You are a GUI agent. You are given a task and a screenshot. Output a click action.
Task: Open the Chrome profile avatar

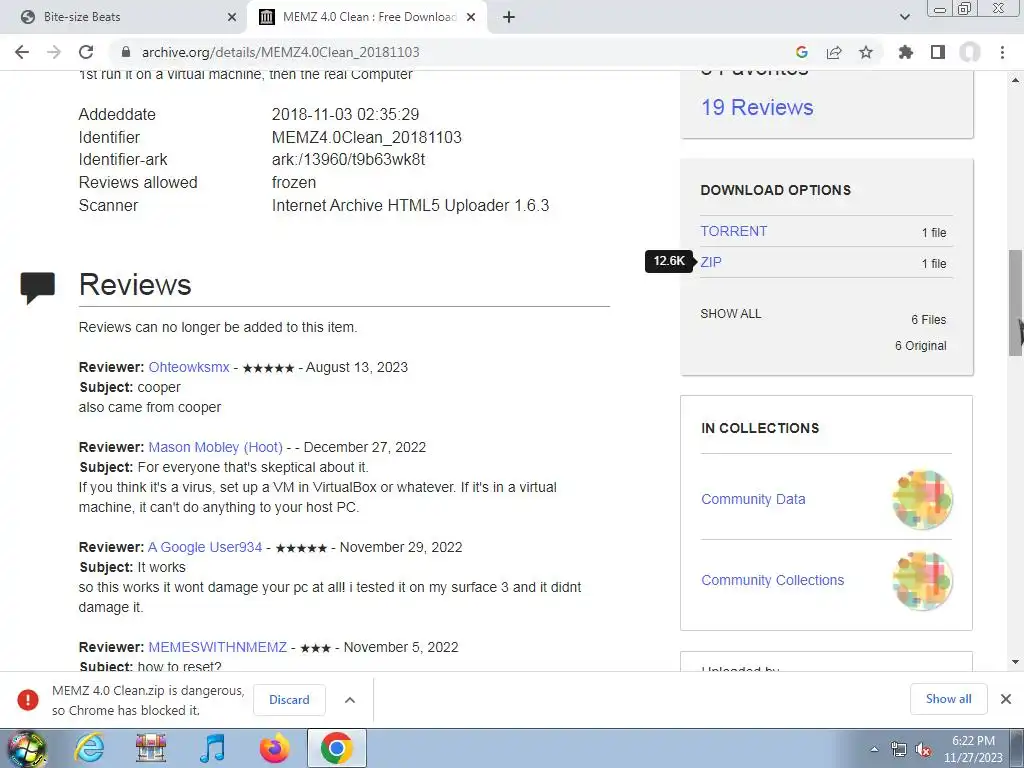click(x=970, y=52)
